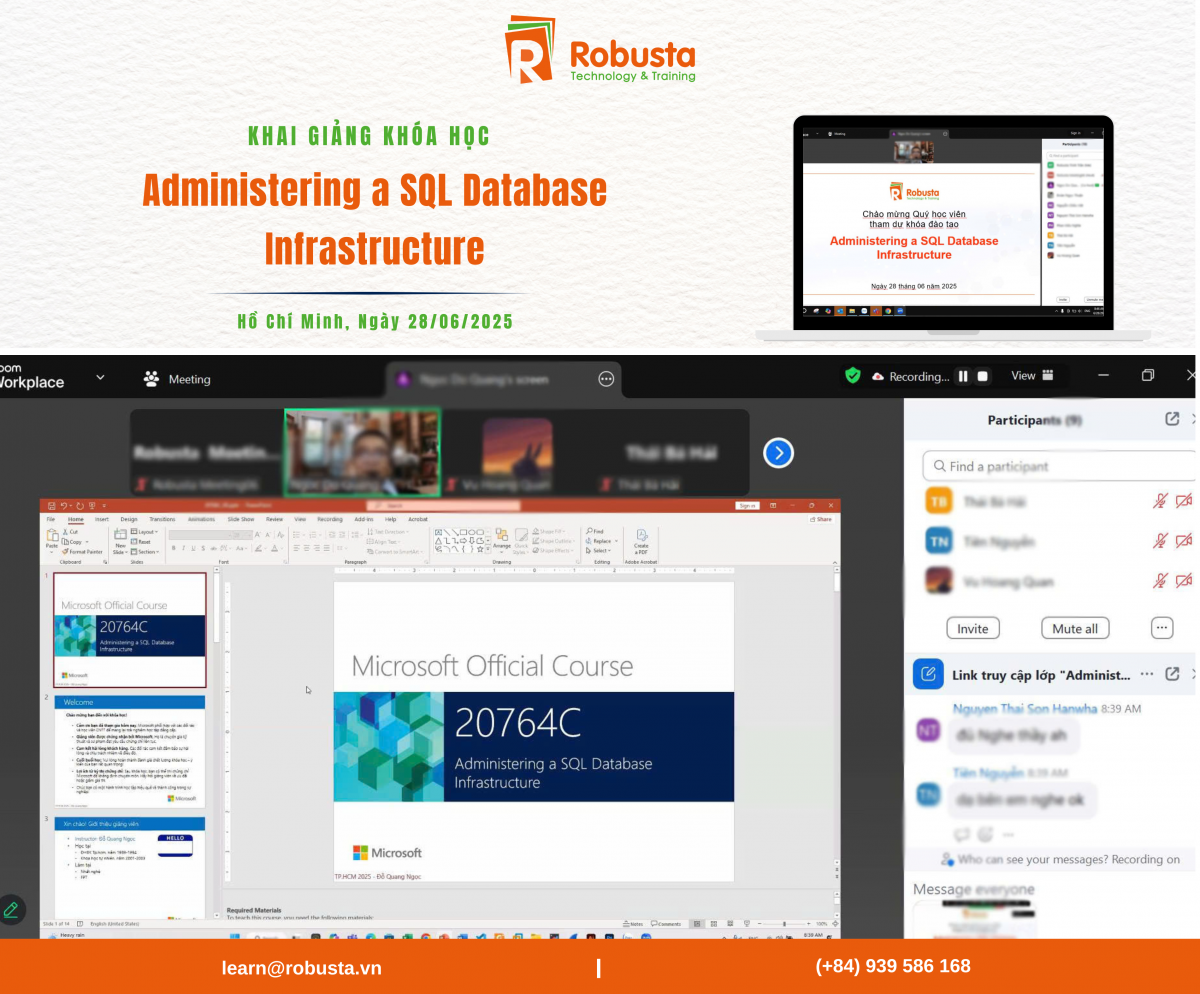Click the Format Painter tool
The height and width of the screenshot is (994, 1200).
point(83,552)
